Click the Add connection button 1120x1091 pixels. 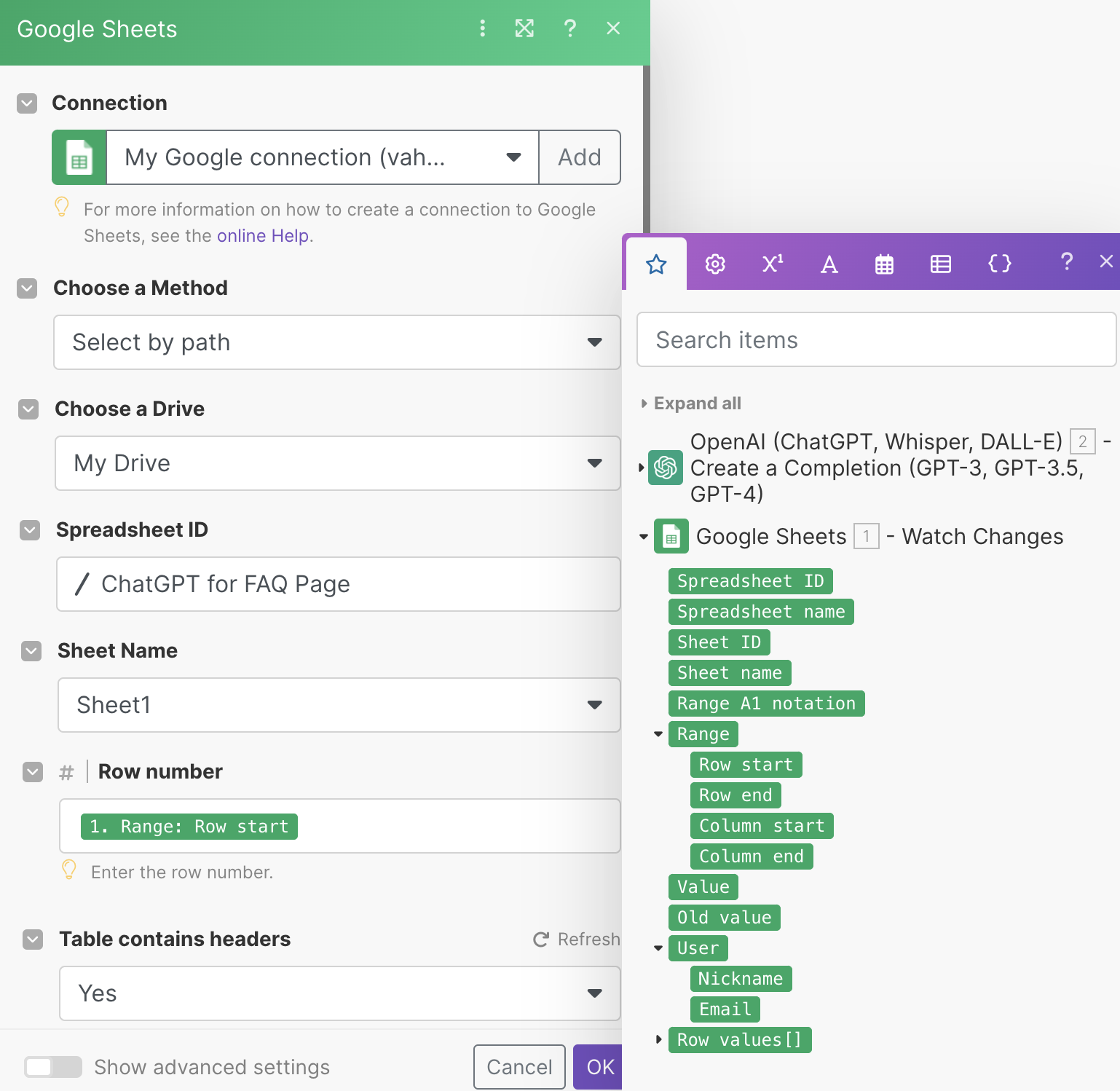580,157
